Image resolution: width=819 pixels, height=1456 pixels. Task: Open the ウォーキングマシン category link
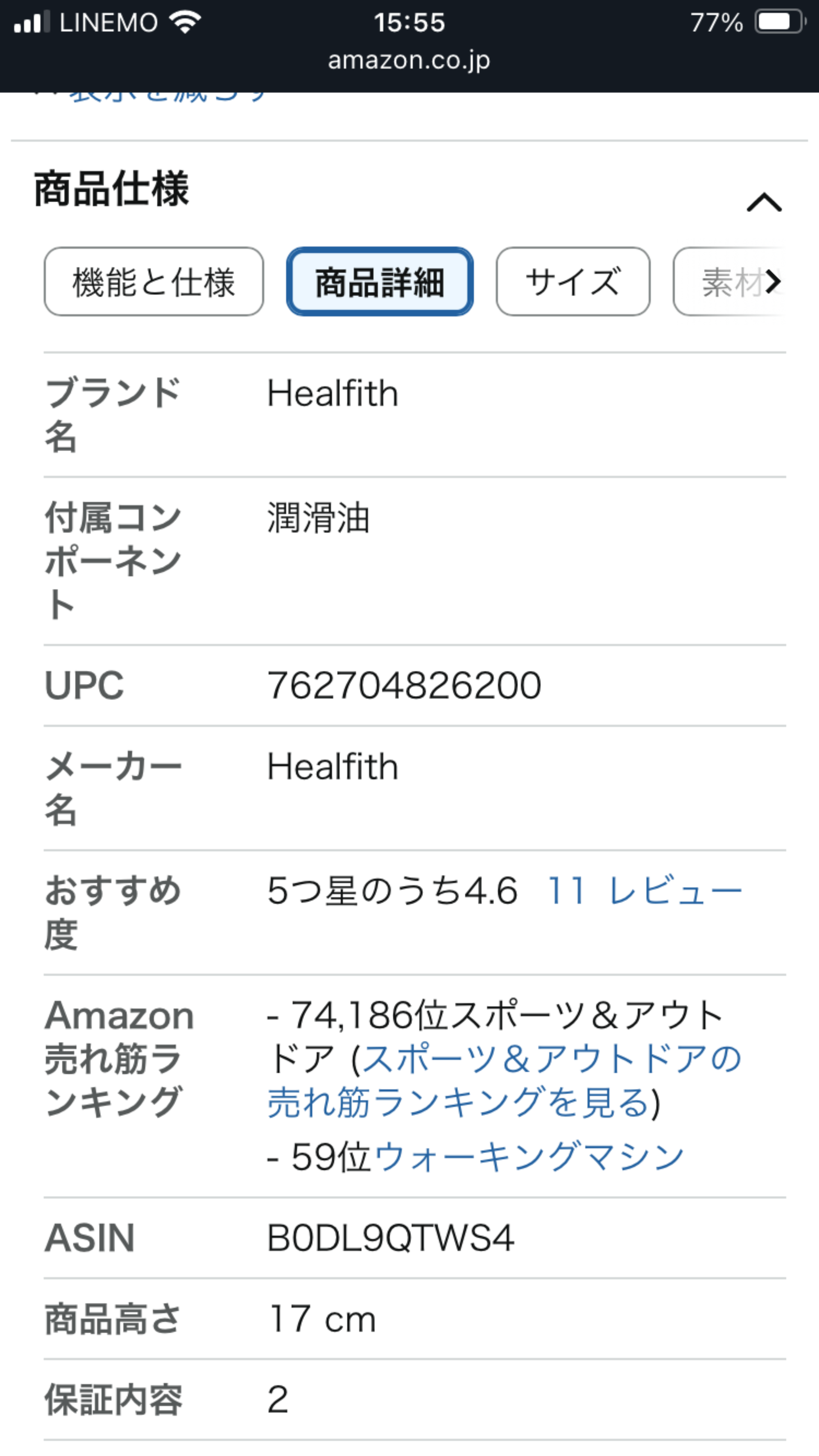528,1156
